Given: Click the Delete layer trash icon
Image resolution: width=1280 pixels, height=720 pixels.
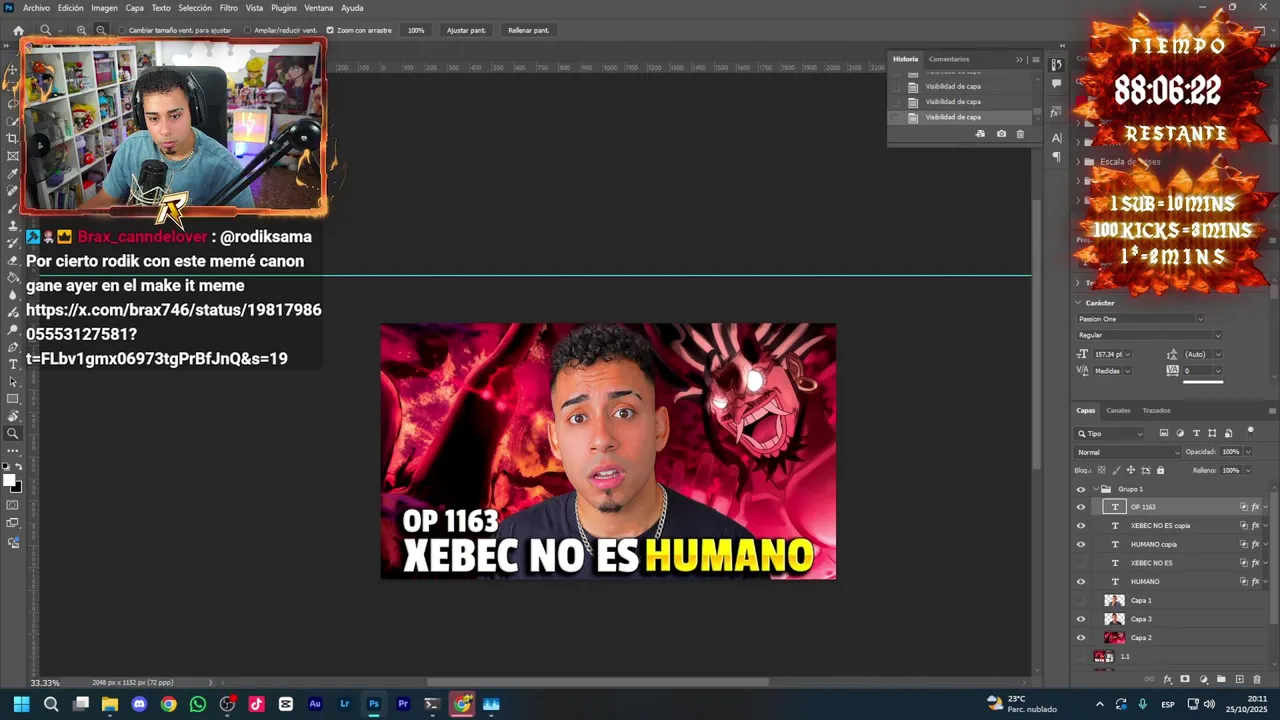Looking at the screenshot, I should pos(1257,679).
